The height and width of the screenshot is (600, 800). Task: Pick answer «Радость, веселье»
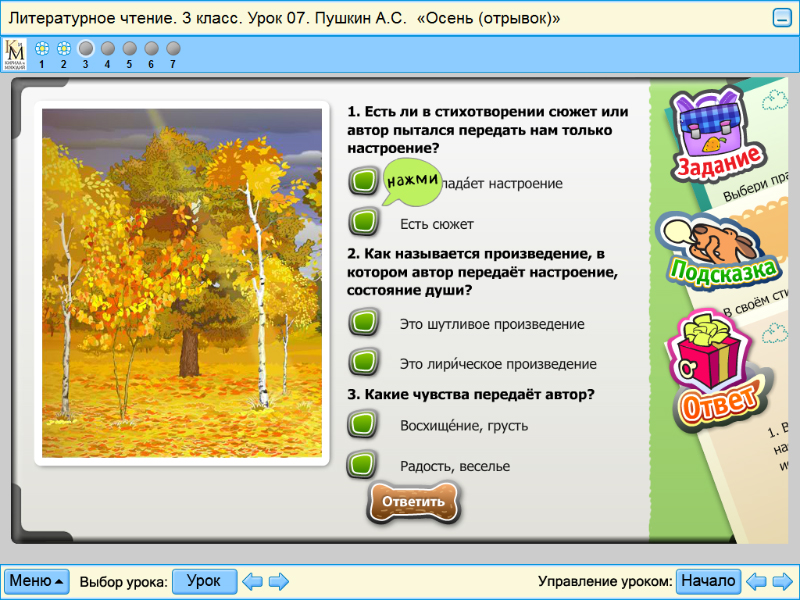(x=361, y=464)
